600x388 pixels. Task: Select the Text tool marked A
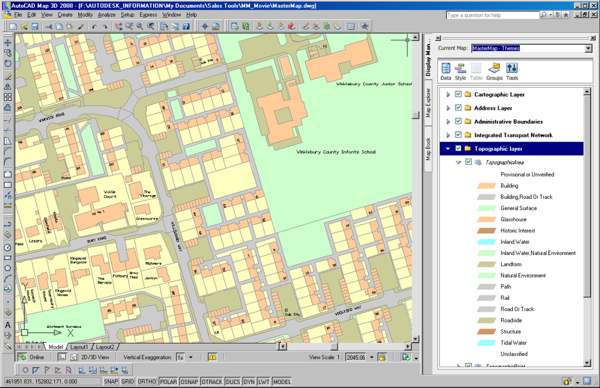[7, 325]
